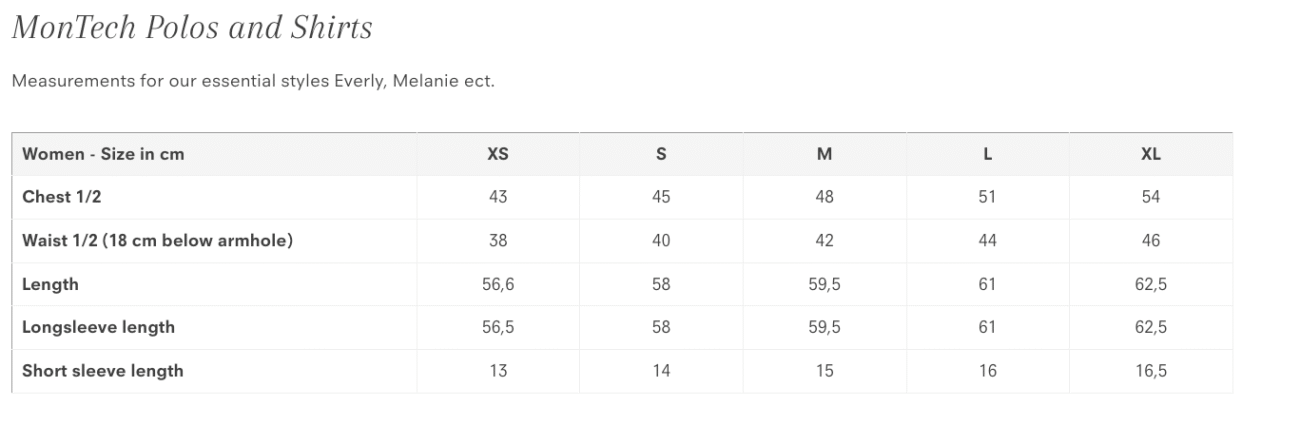The image size is (1300, 445).
Task: Click the M size column header
Action: pos(824,154)
